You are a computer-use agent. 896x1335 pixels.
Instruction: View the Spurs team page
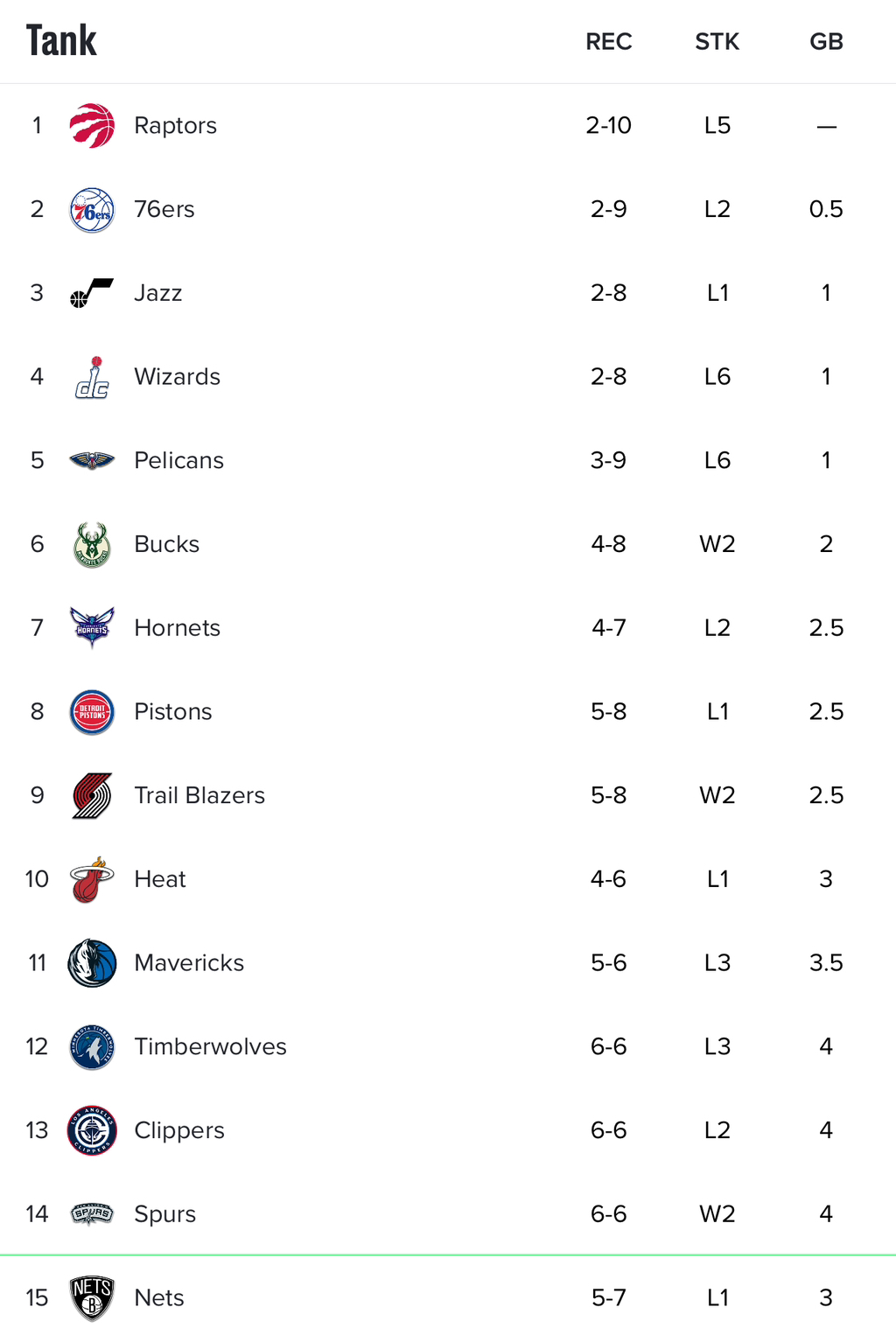point(164,1214)
